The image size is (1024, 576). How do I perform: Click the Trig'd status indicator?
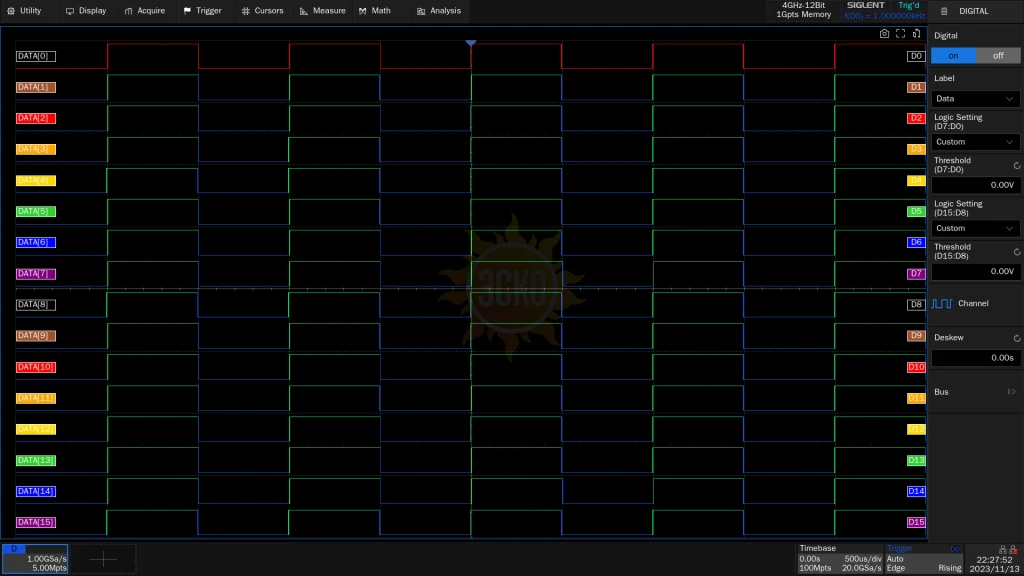pos(908,5)
